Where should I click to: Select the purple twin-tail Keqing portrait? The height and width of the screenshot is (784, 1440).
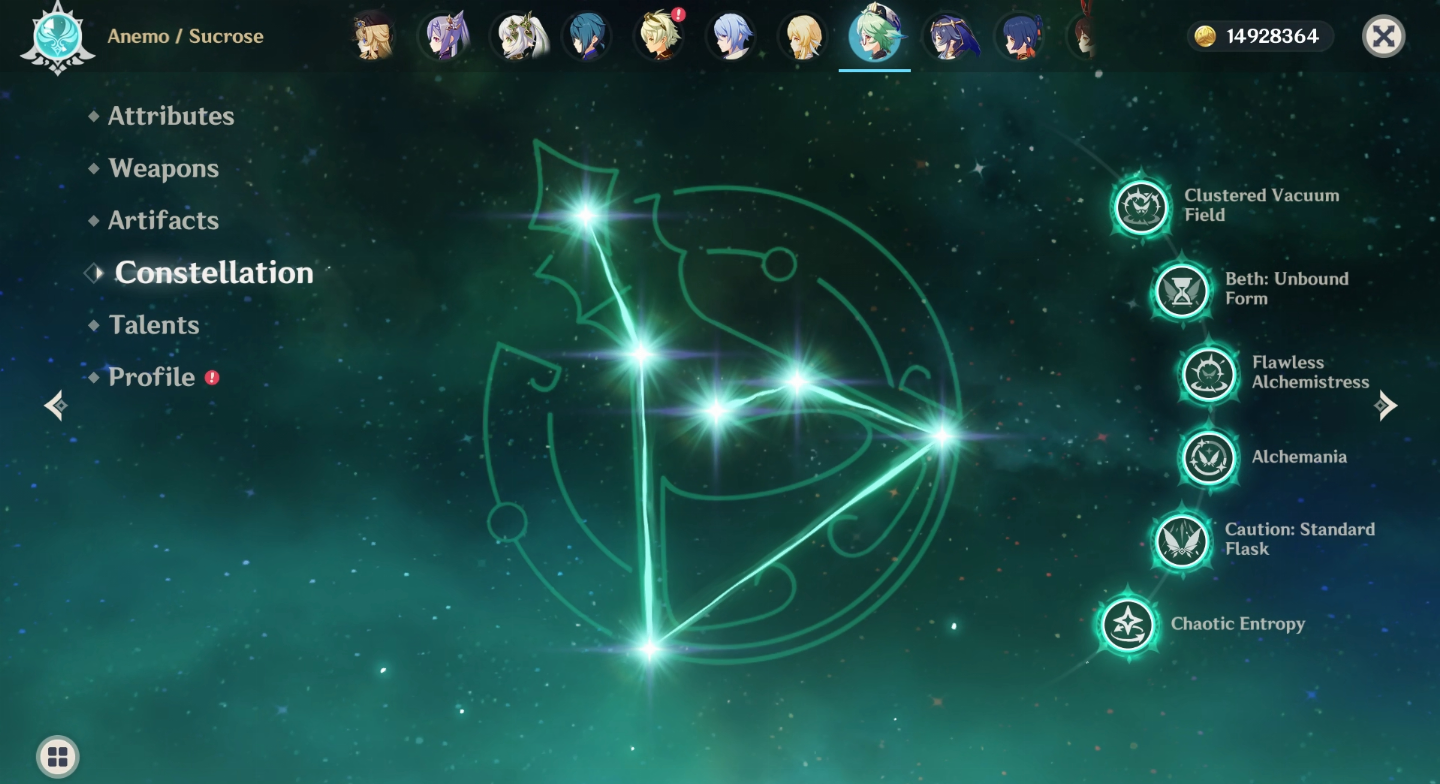point(443,37)
